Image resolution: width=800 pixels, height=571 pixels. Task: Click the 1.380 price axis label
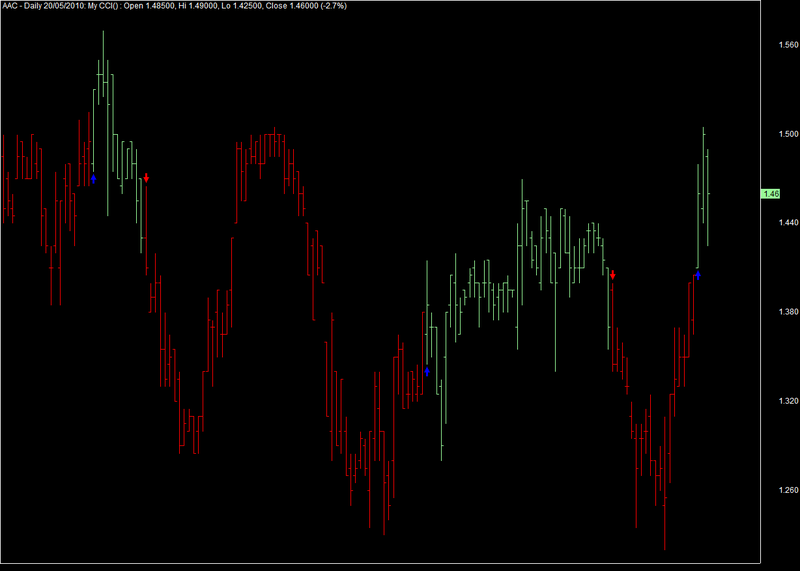(x=788, y=311)
